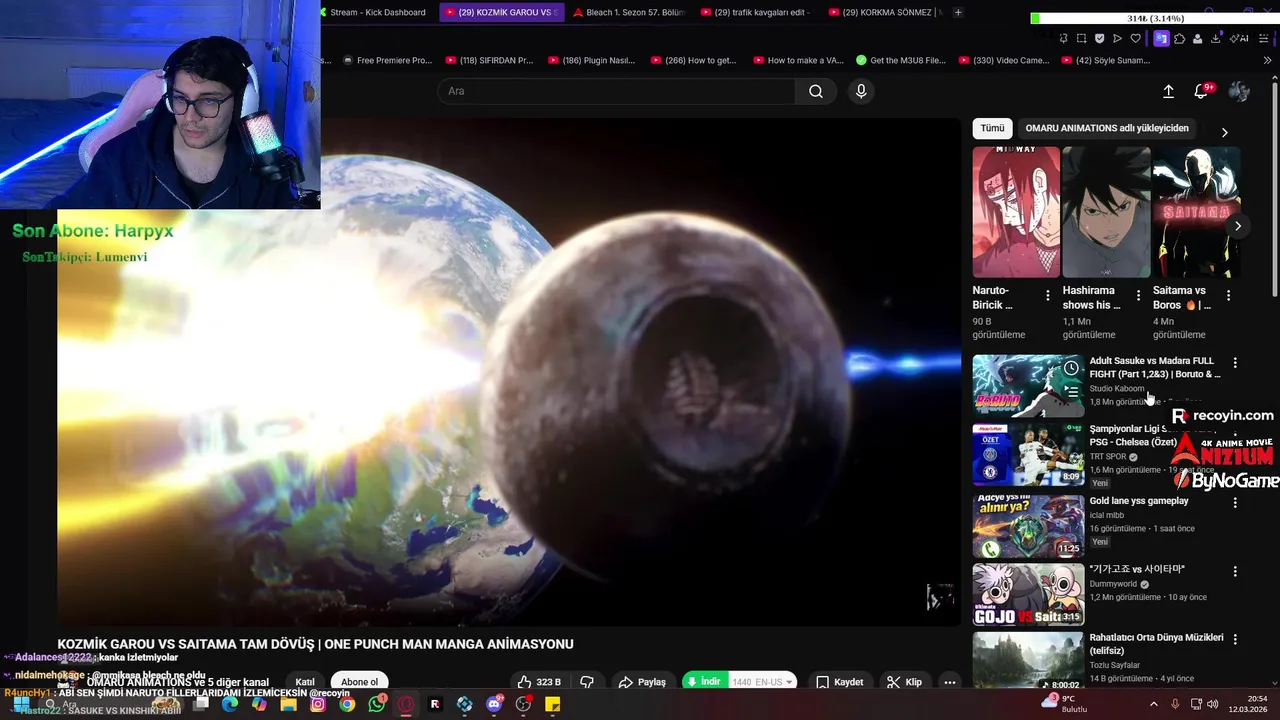
Task: Open WhatsApp from the taskbar
Action: 376,704
